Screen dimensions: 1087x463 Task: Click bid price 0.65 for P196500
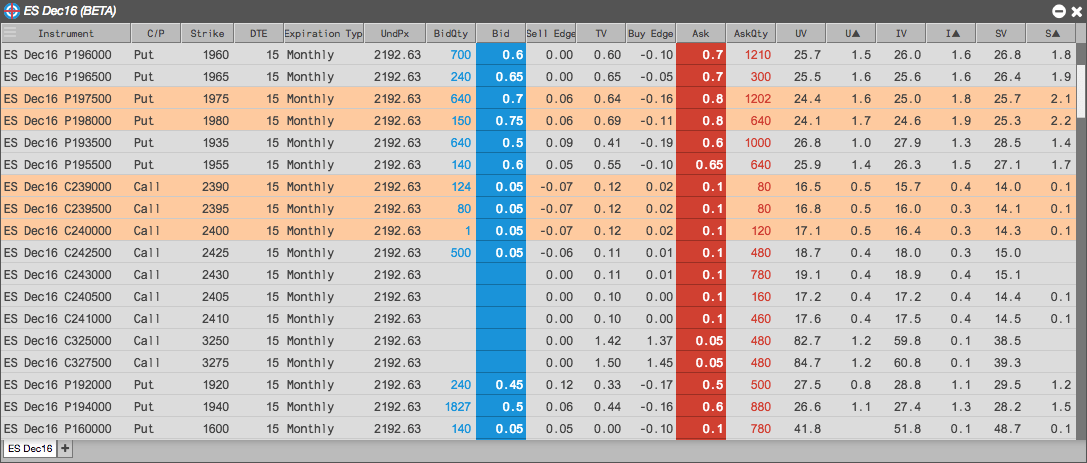pos(501,77)
